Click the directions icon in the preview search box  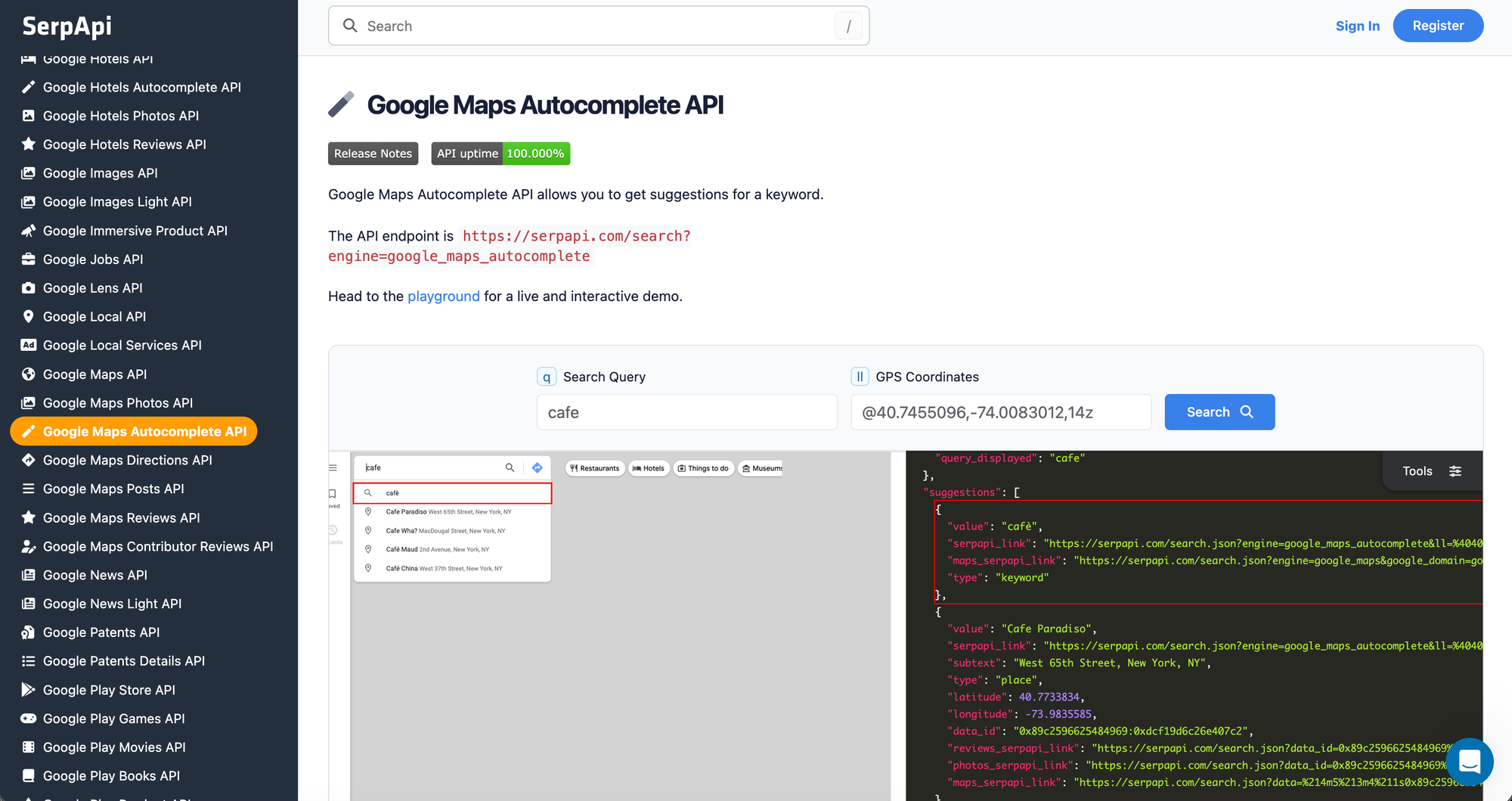(x=538, y=467)
